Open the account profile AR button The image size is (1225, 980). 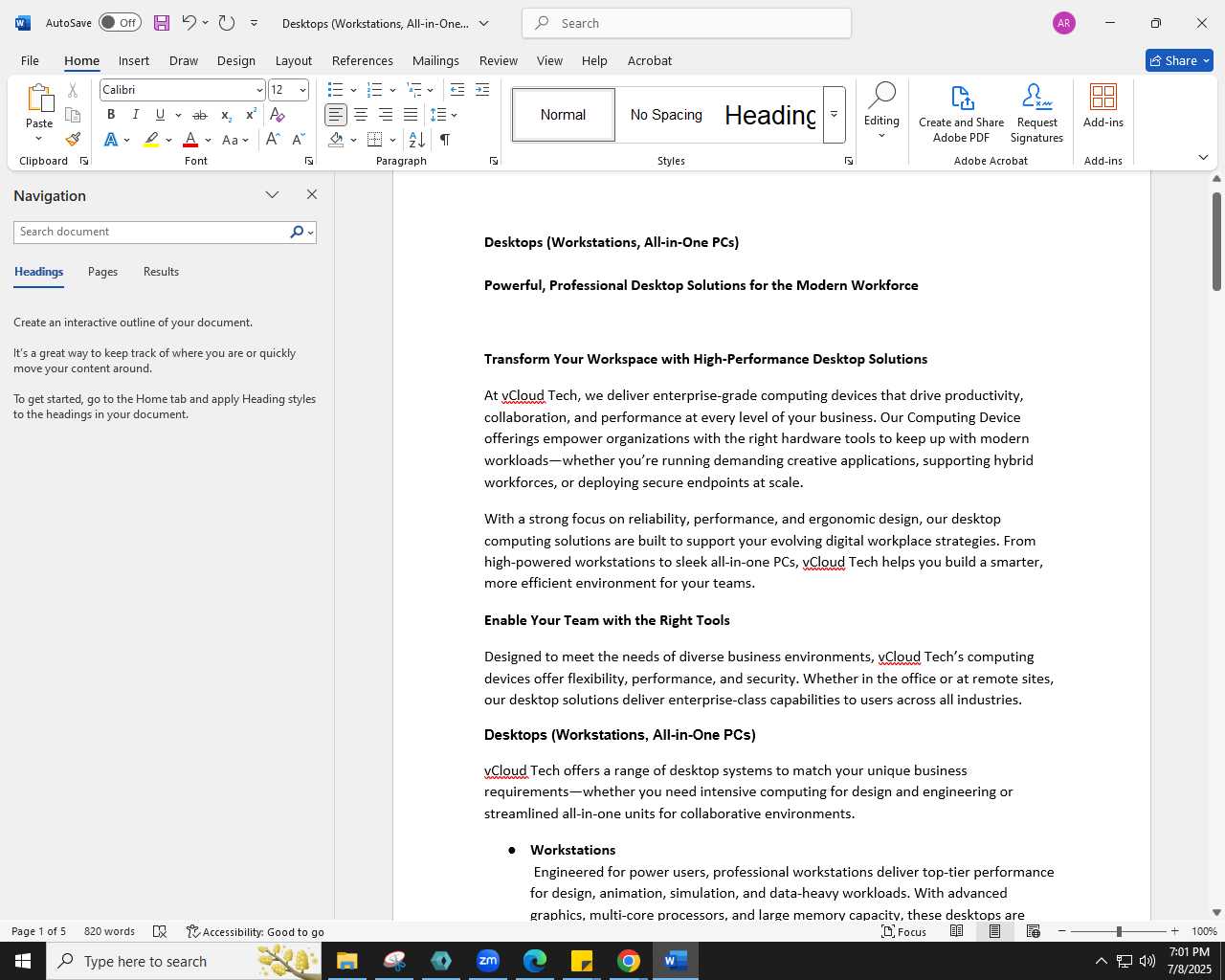pyautogui.click(x=1063, y=23)
